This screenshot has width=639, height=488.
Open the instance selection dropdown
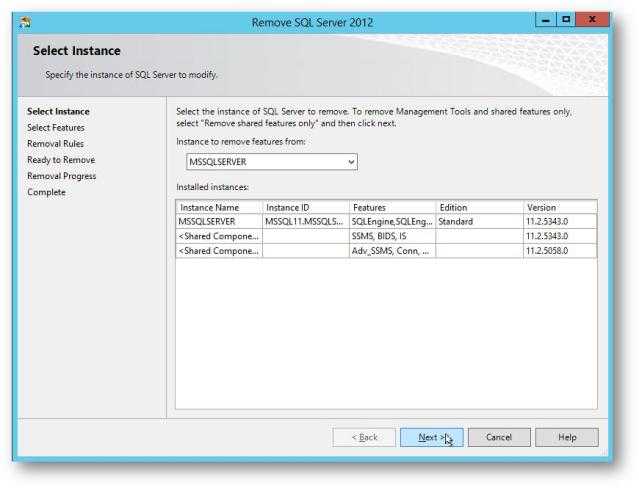[350, 162]
